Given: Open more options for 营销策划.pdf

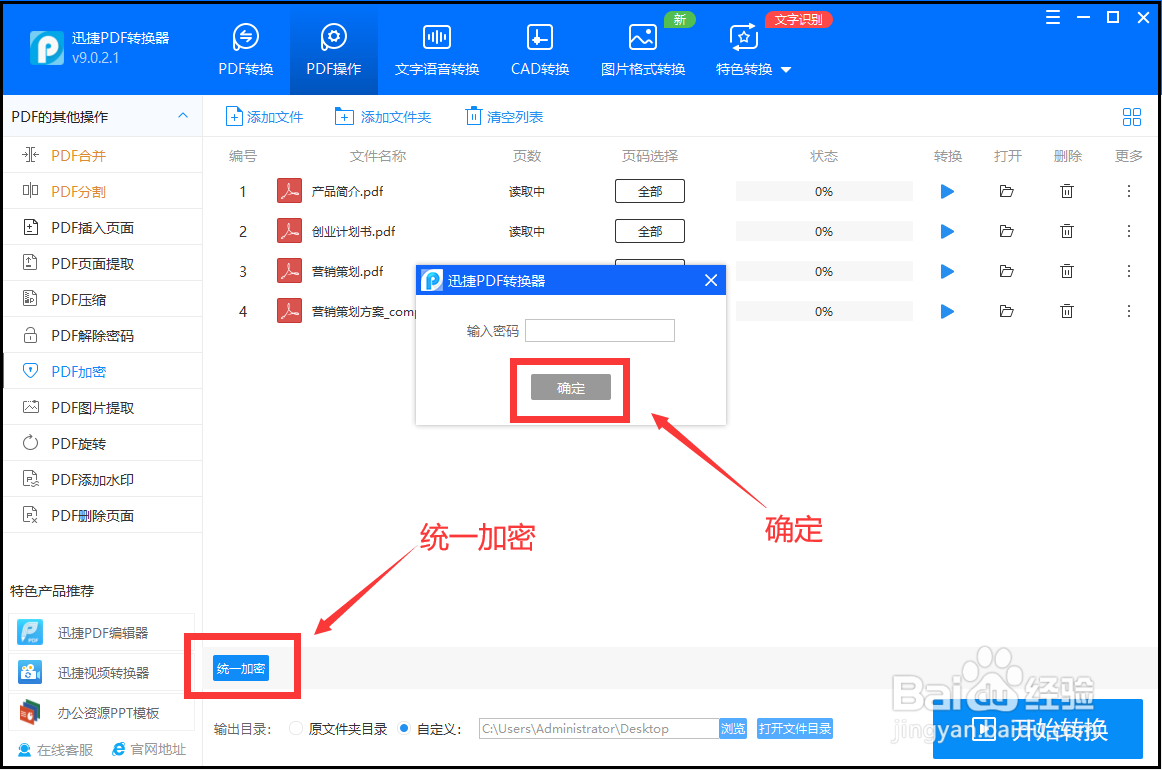Looking at the screenshot, I should tap(1129, 271).
